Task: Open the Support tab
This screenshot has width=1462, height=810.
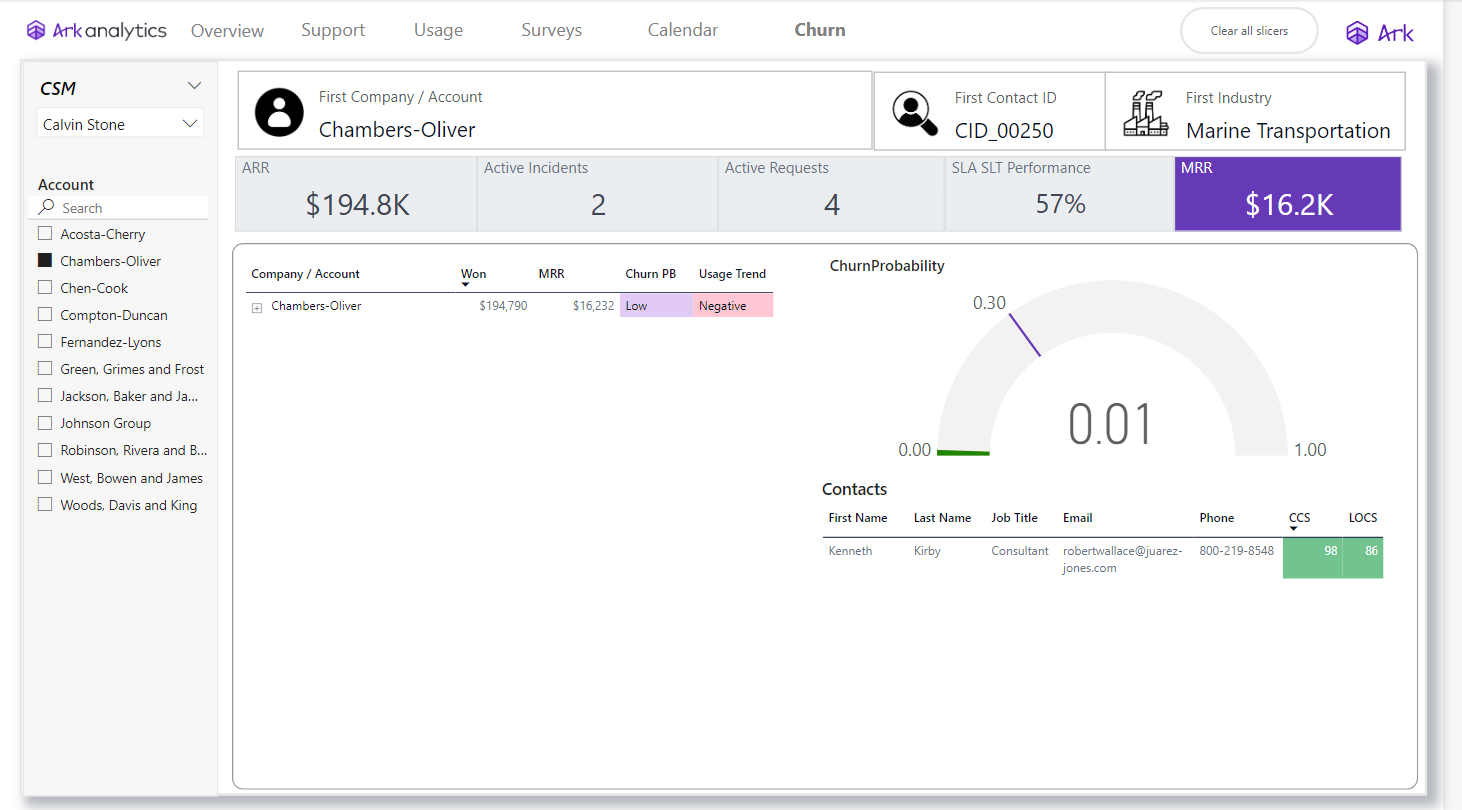Action: 333,30
